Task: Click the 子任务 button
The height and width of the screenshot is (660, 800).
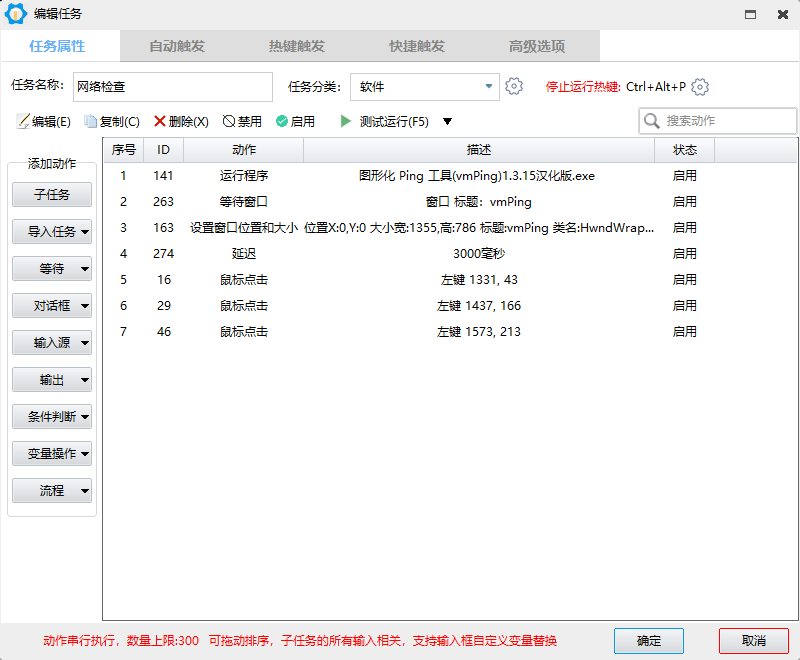Action: pos(52,194)
